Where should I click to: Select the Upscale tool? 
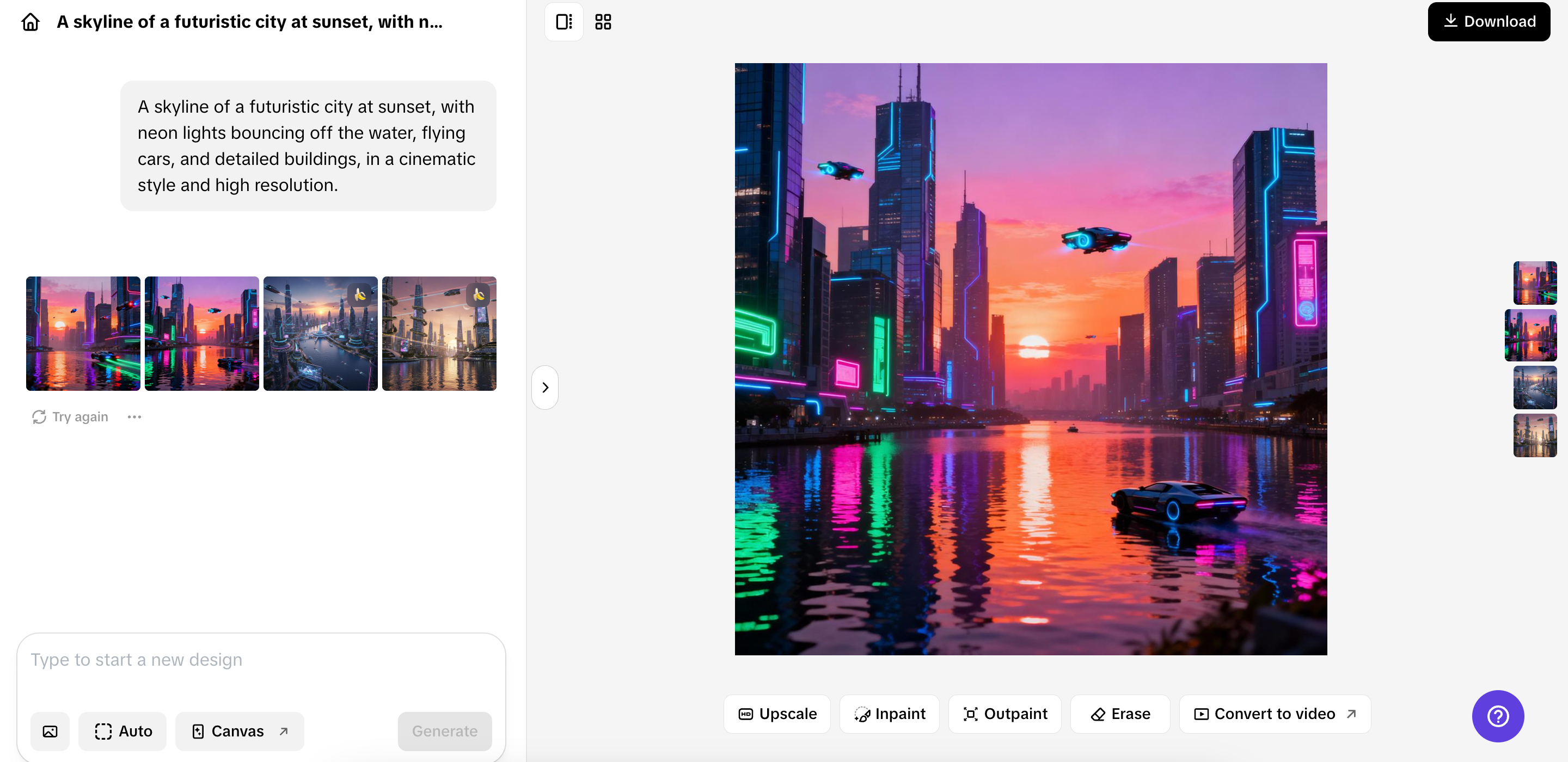777,714
